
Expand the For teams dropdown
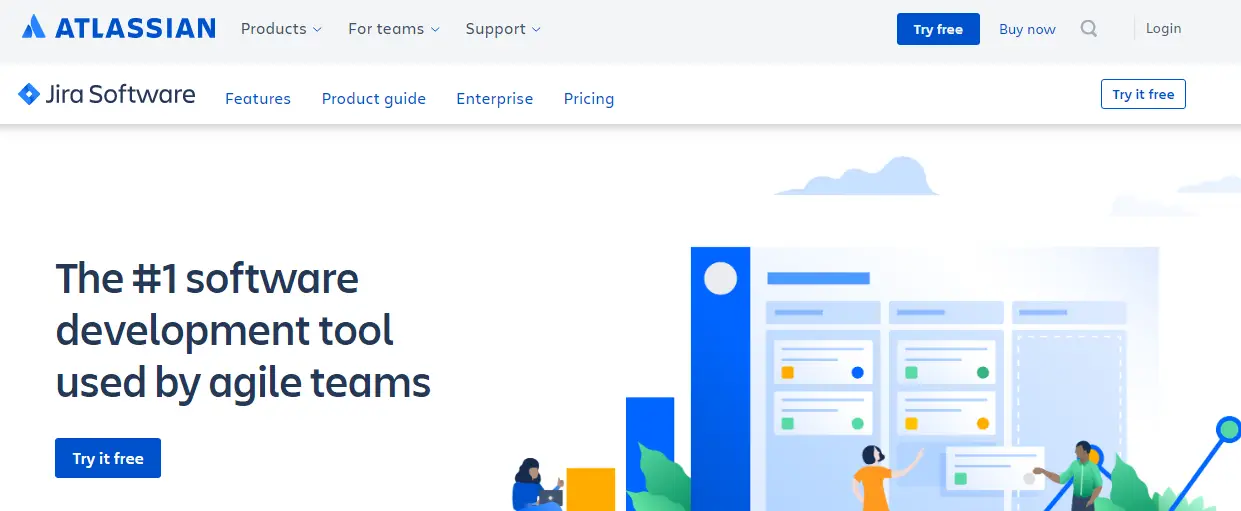(394, 29)
